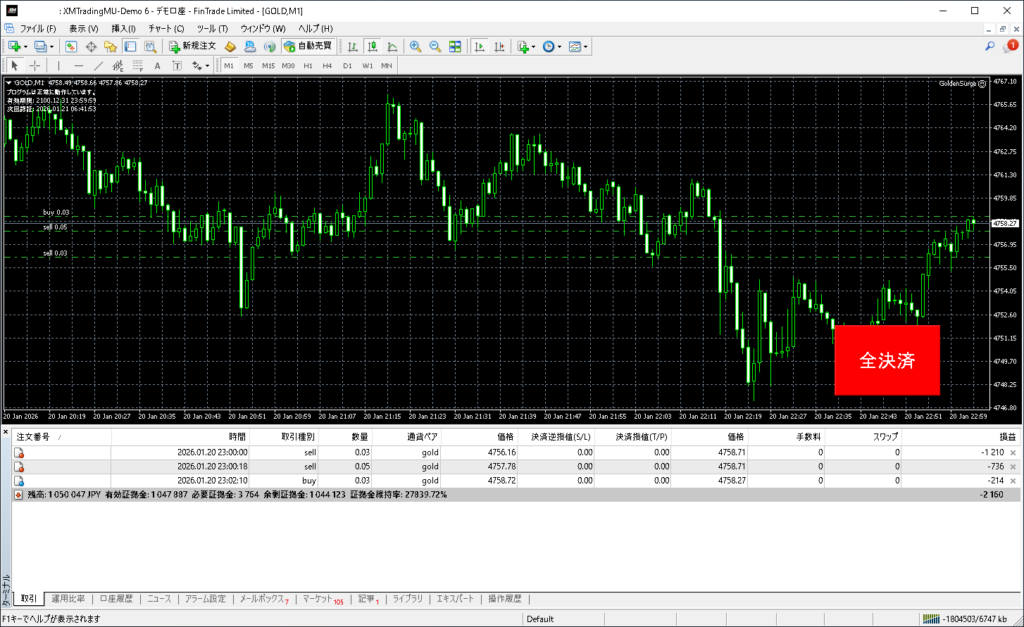
Task: Close the buy gold order row
Action: point(1012,480)
